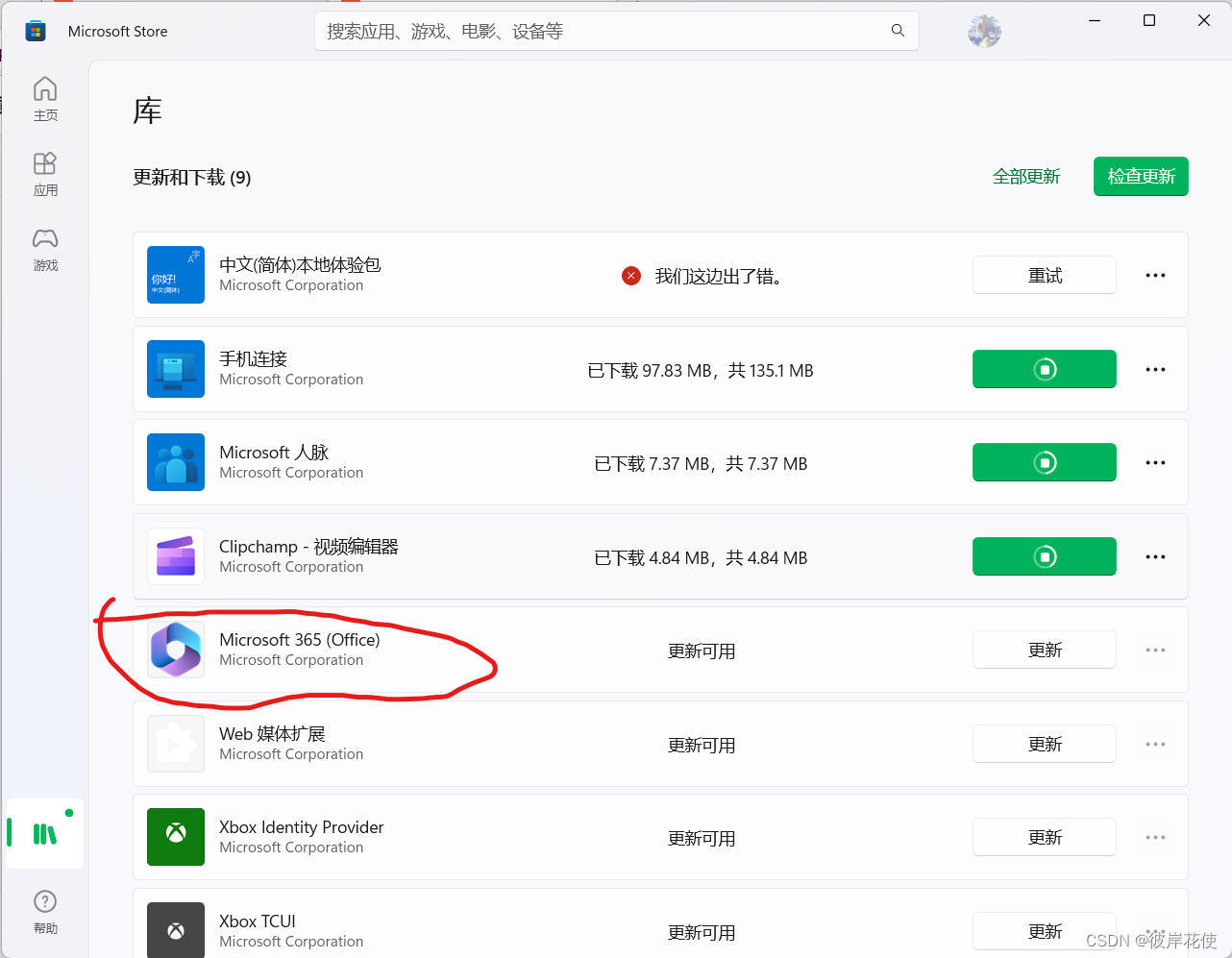Viewport: 1232px width, 958px height.
Task: Update Microsoft 365 (Office)
Action: 1045,650
